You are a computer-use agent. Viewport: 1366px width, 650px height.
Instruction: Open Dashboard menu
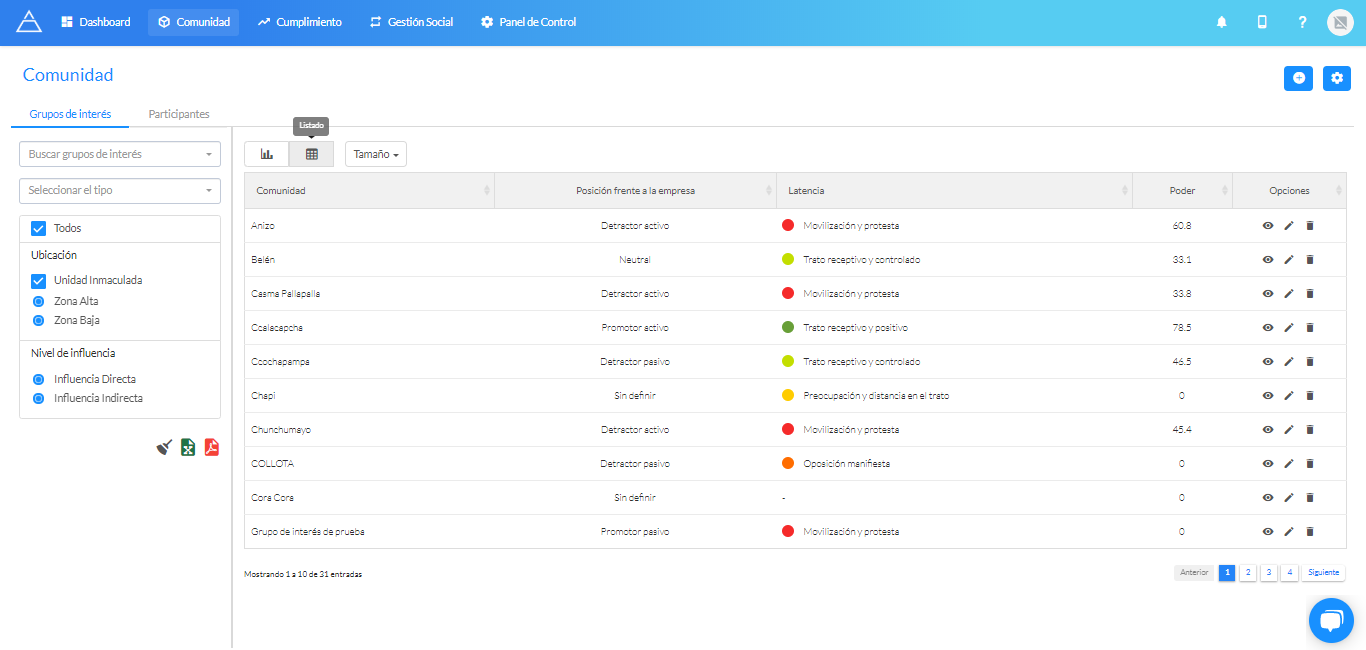96,22
